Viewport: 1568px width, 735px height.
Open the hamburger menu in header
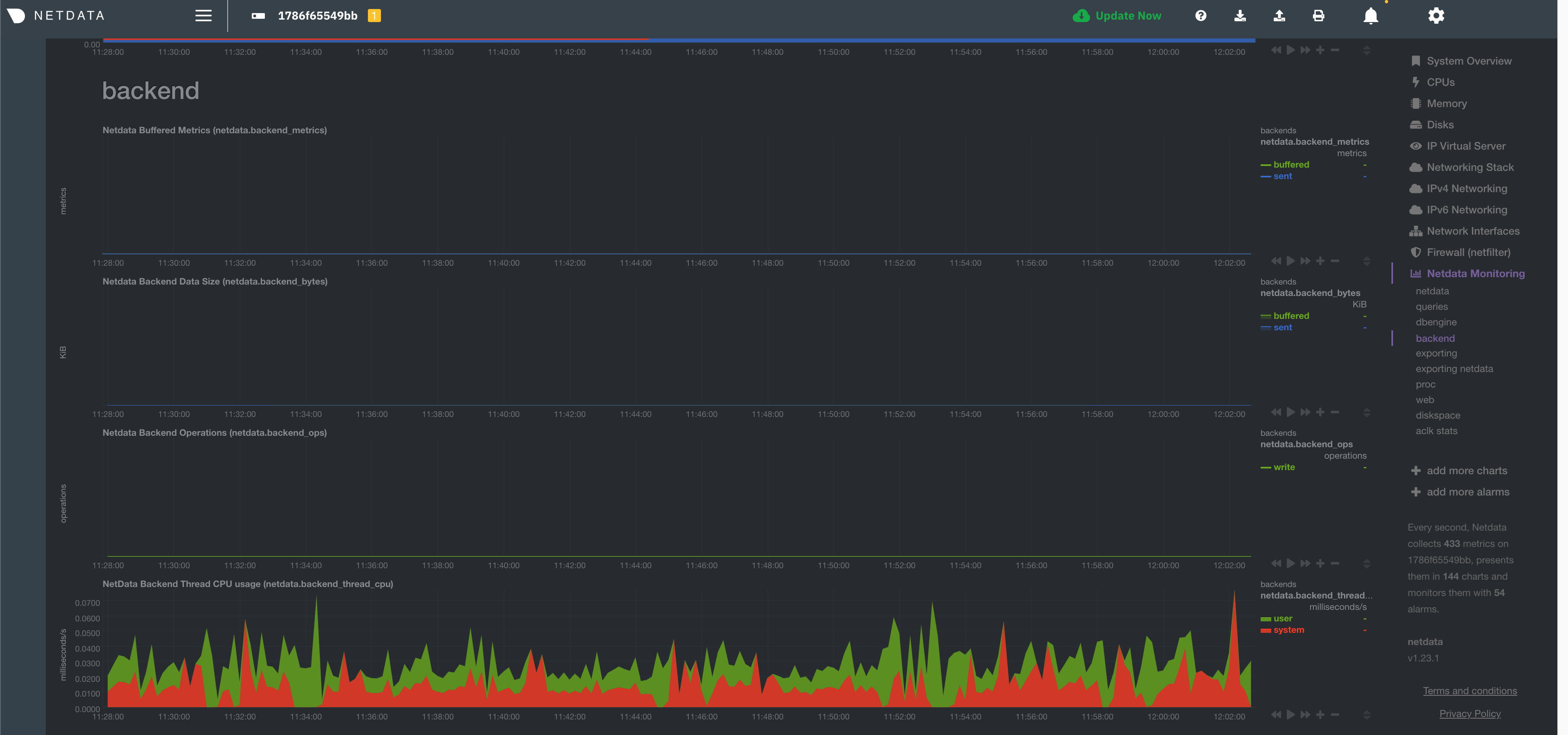[x=203, y=16]
